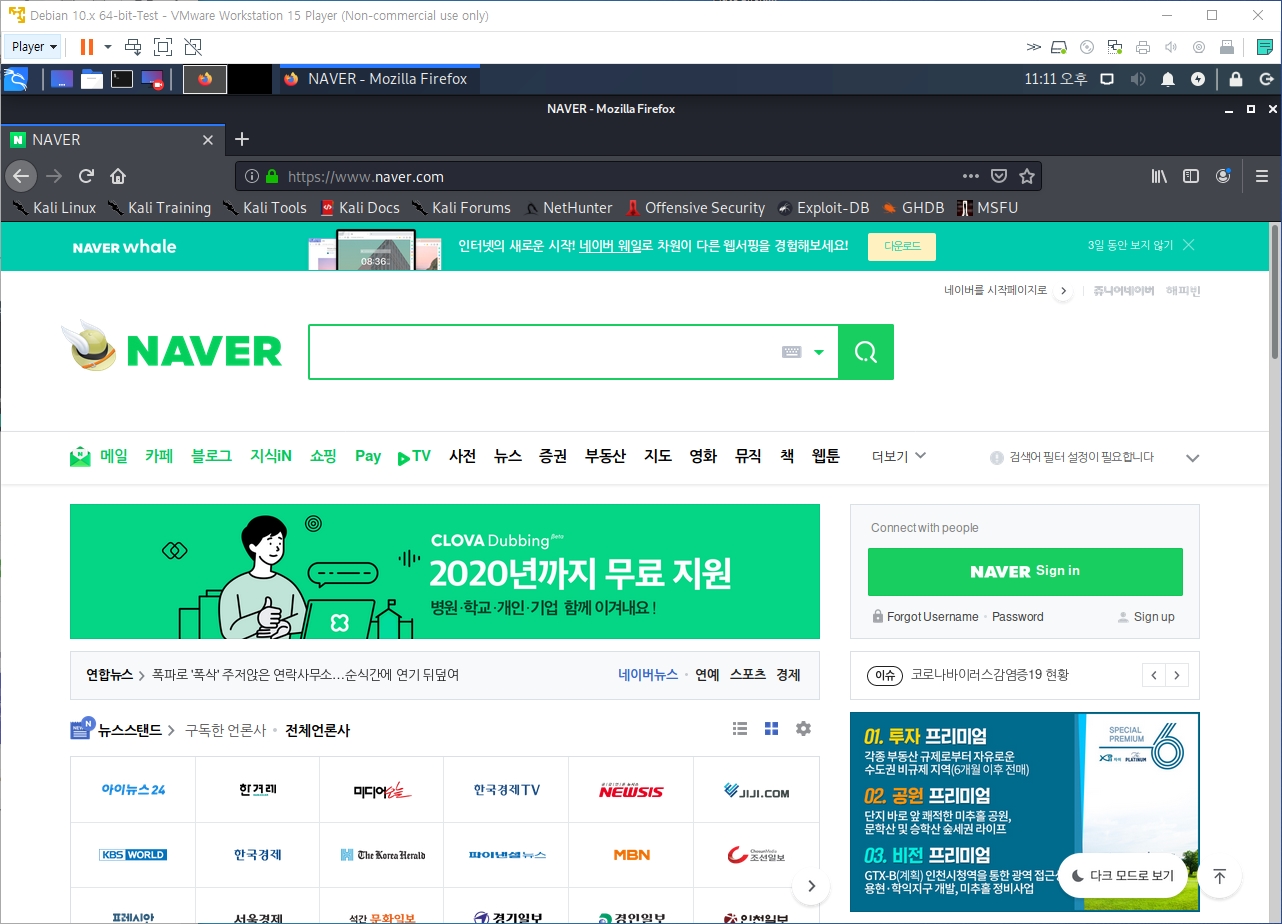1282x924 pixels.
Task: Switch newsstand to grid view icon
Action: (772, 729)
